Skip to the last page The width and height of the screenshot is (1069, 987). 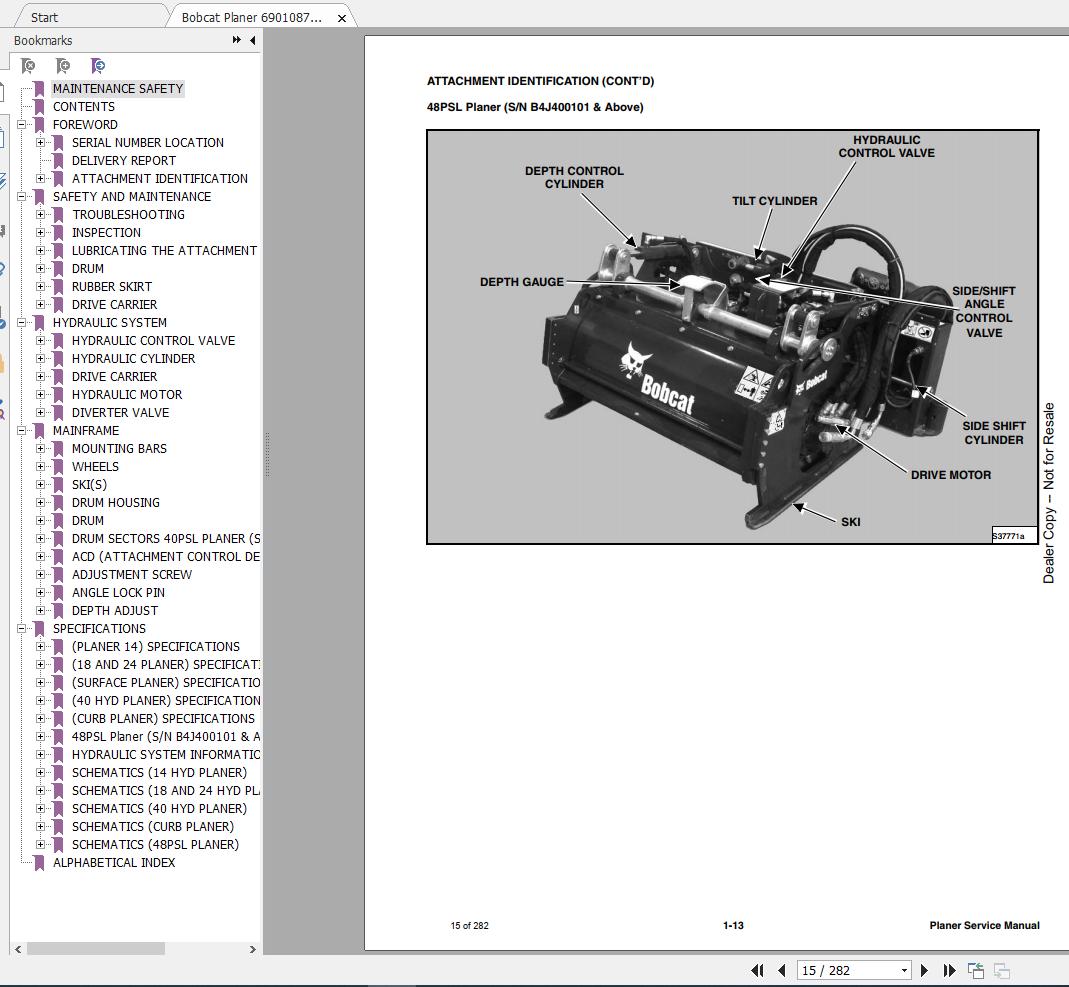click(x=948, y=970)
